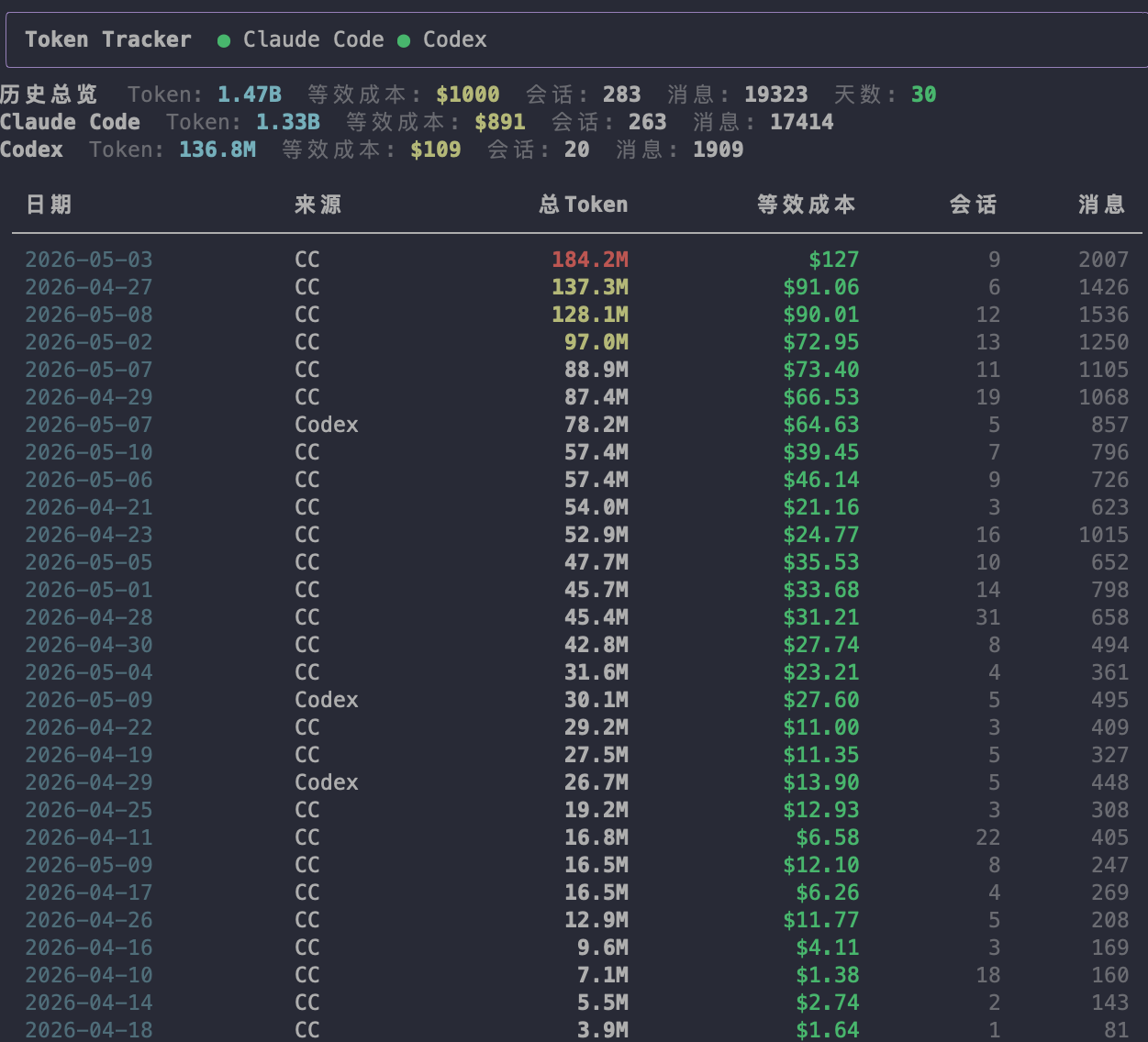Click the token value 97.0M
Image resolution: width=1148 pixels, height=1042 pixels.
pos(596,342)
